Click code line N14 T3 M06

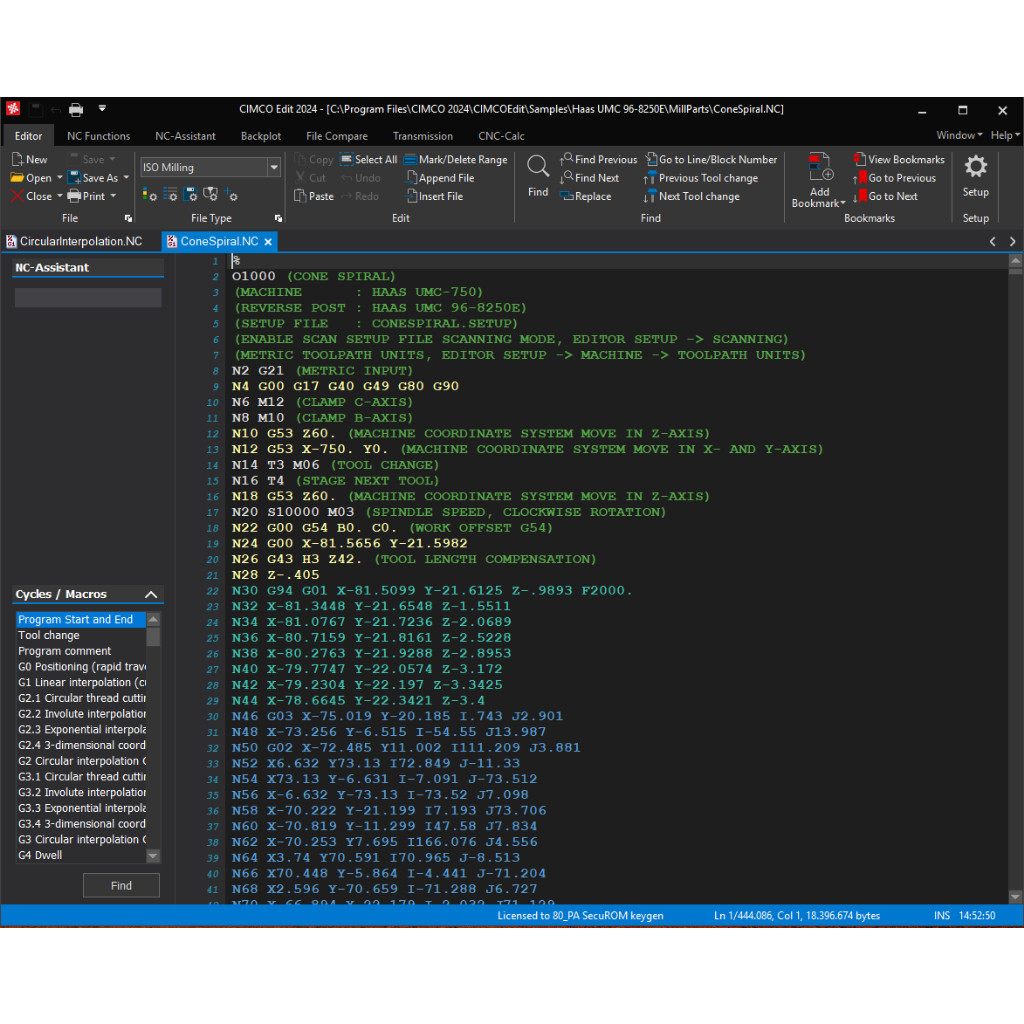335,465
